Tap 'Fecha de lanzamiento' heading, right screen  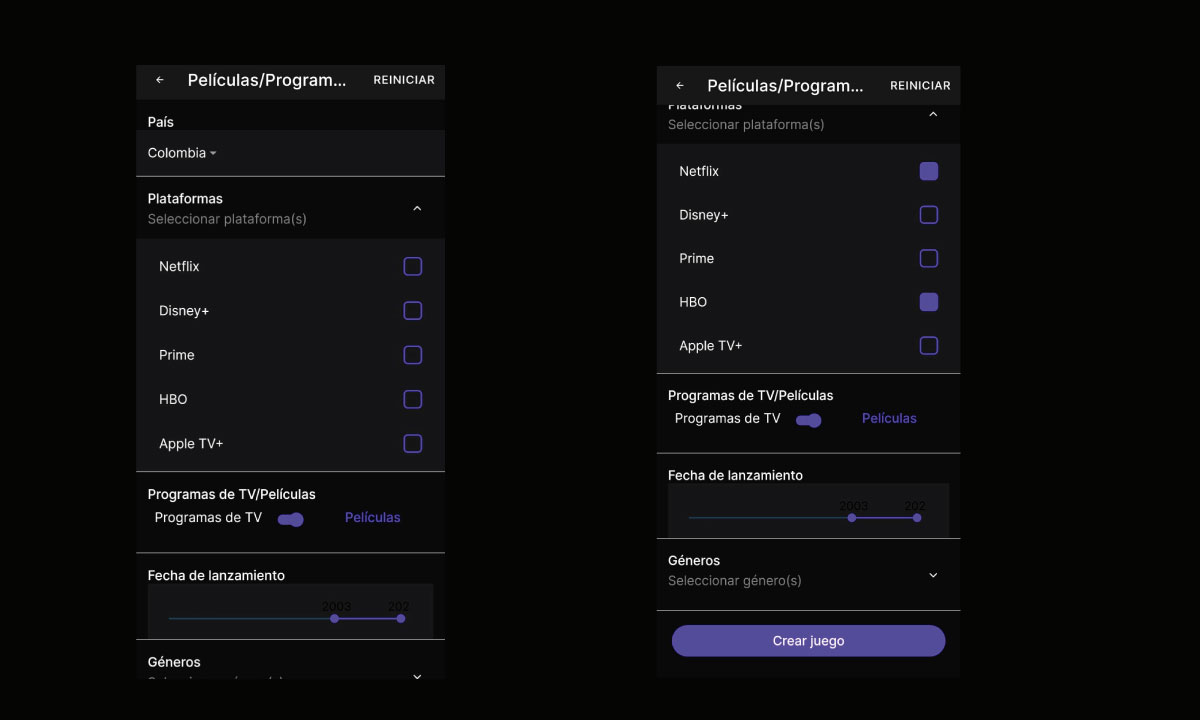pos(735,475)
